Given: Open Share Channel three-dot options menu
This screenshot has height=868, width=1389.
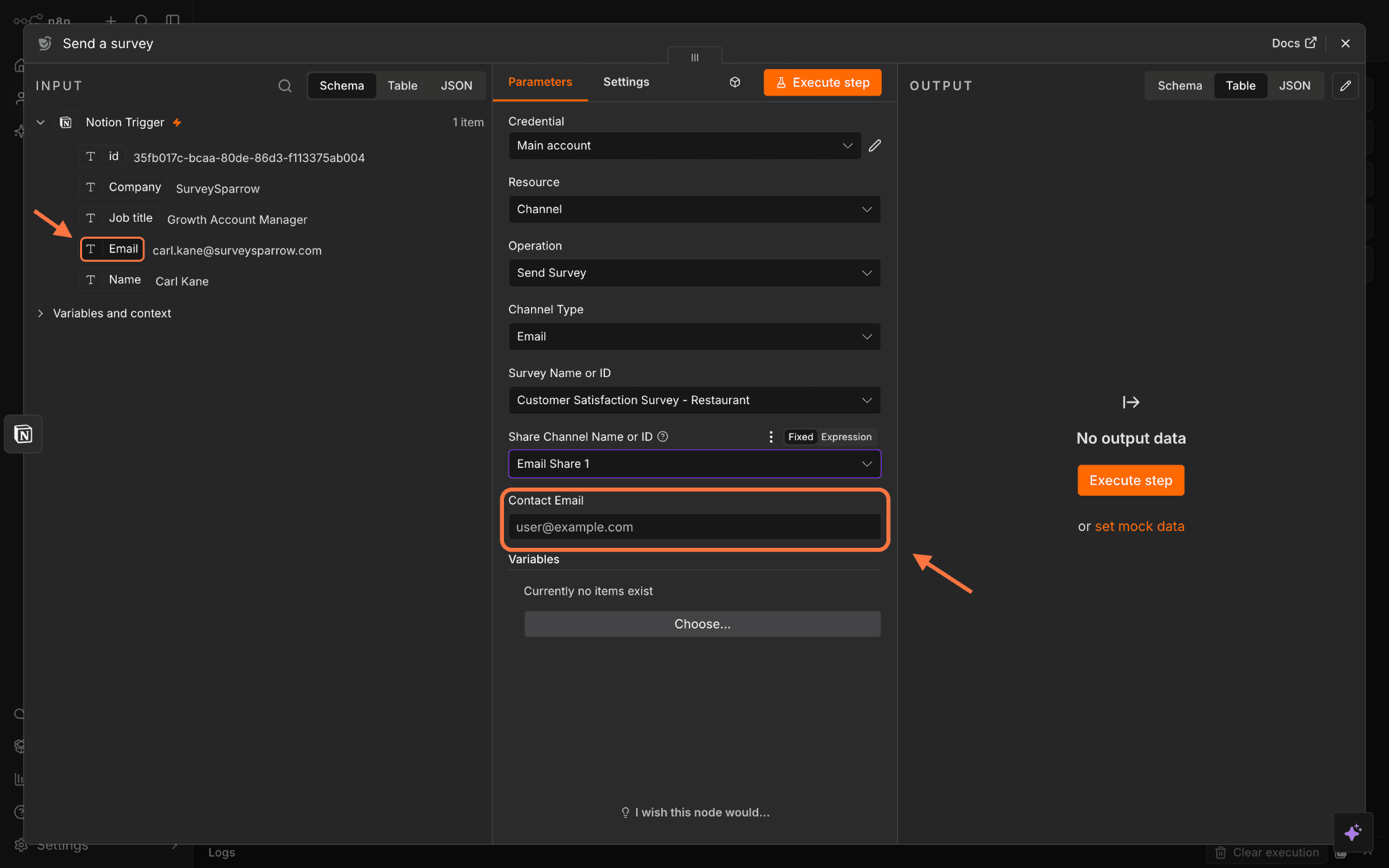Looking at the screenshot, I should (x=771, y=437).
